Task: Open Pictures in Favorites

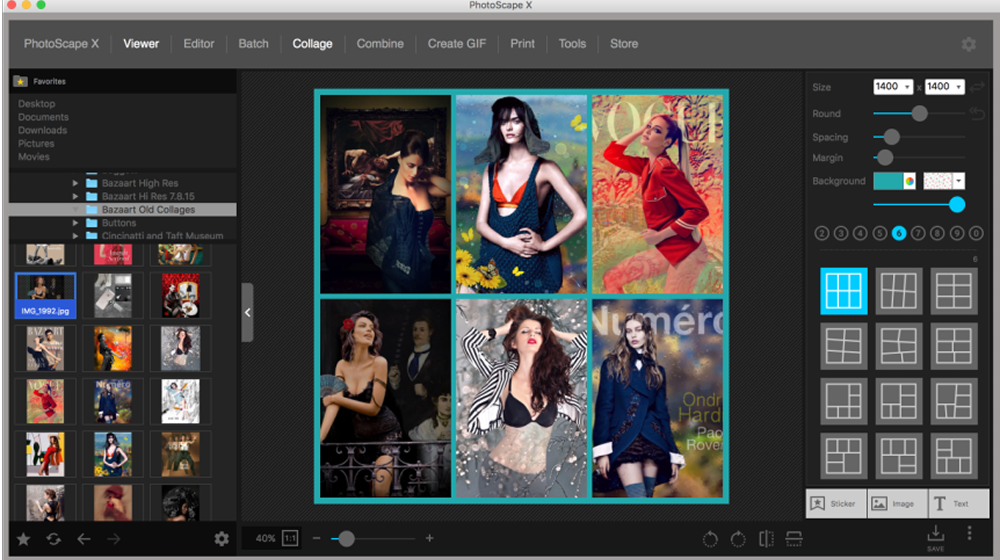Action: point(36,144)
